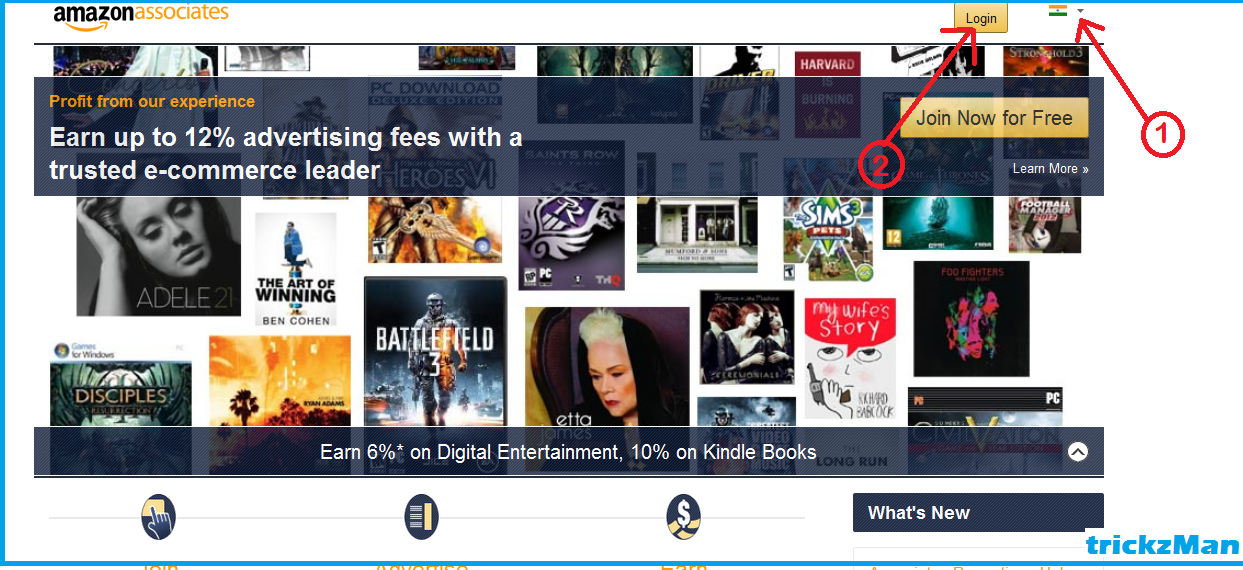Click the What's New panel header

pos(978,513)
